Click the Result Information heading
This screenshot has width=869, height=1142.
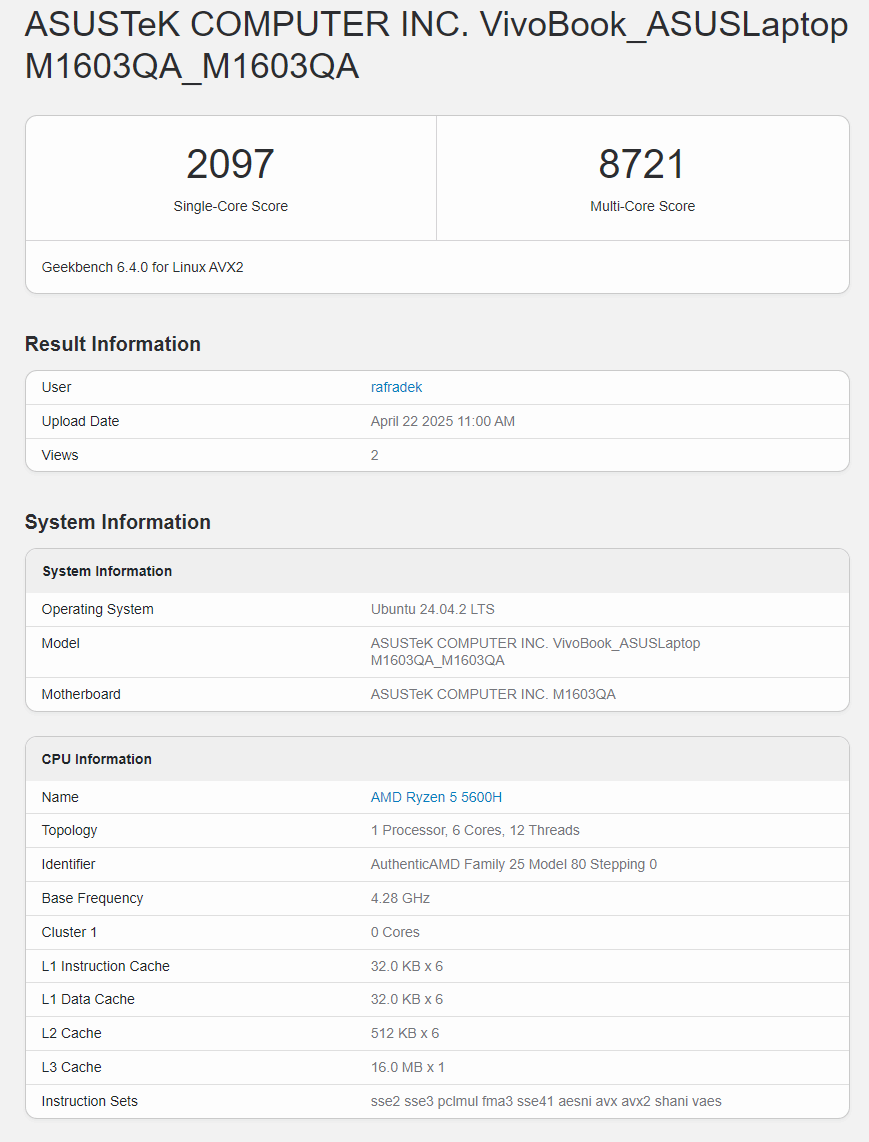point(113,344)
